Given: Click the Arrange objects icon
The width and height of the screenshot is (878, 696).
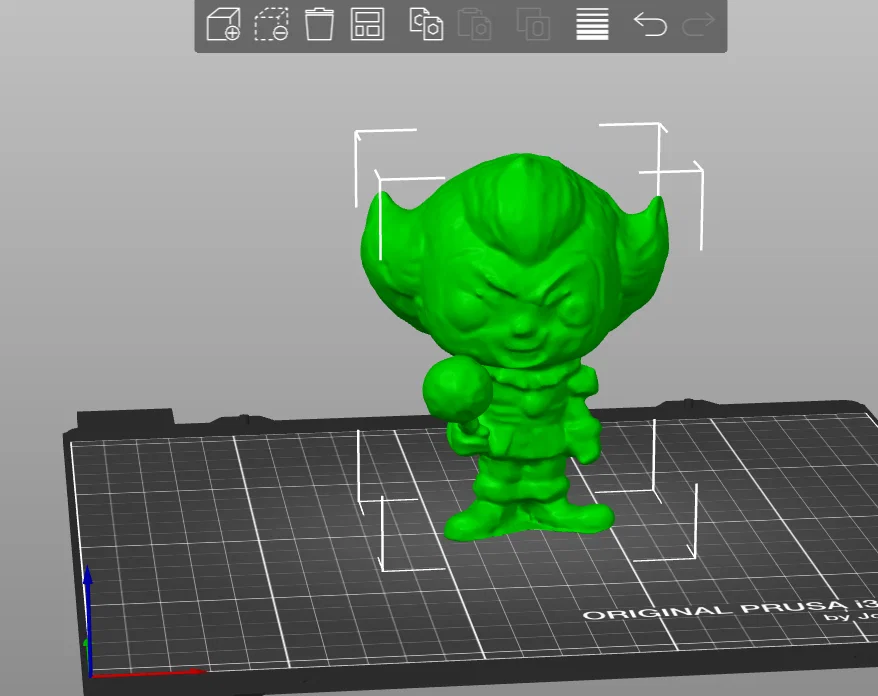Looking at the screenshot, I should [x=367, y=24].
